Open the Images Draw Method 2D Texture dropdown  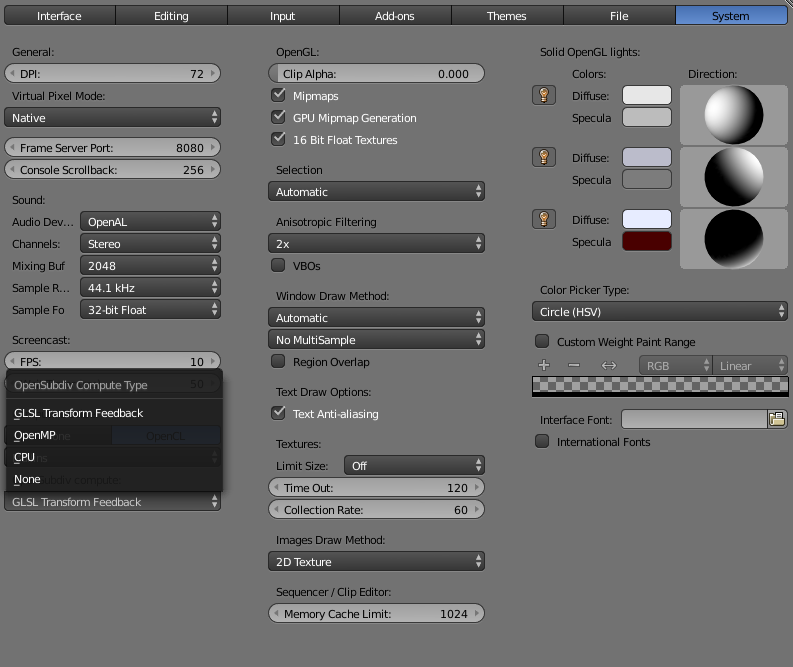[376, 561]
